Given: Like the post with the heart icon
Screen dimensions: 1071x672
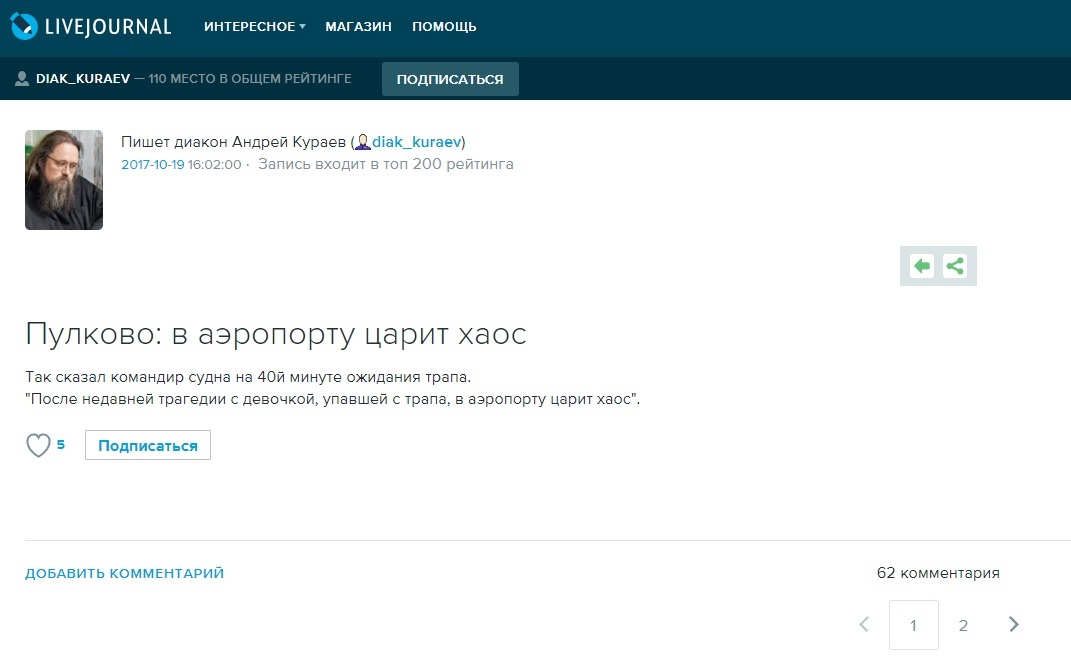Looking at the screenshot, I should click(x=38, y=445).
